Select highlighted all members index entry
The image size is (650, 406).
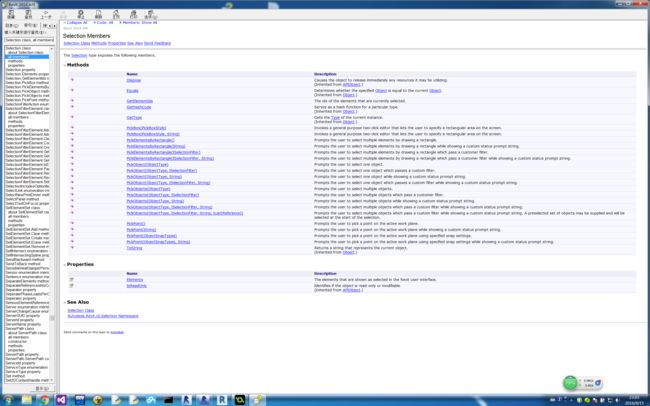pyautogui.click(x=27, y=57)
